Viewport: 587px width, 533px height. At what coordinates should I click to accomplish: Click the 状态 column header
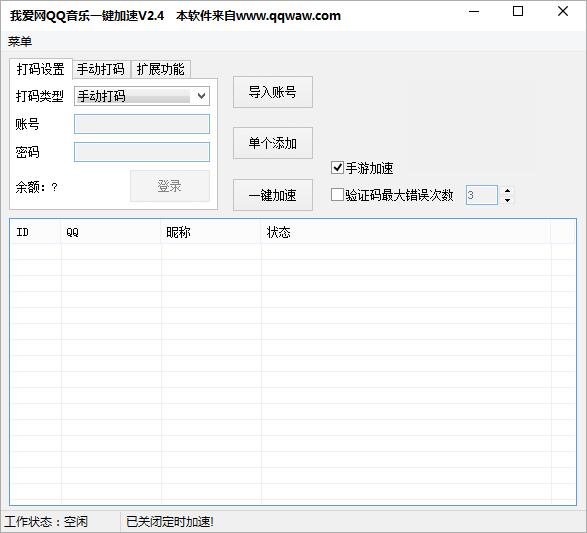[406, 232]
